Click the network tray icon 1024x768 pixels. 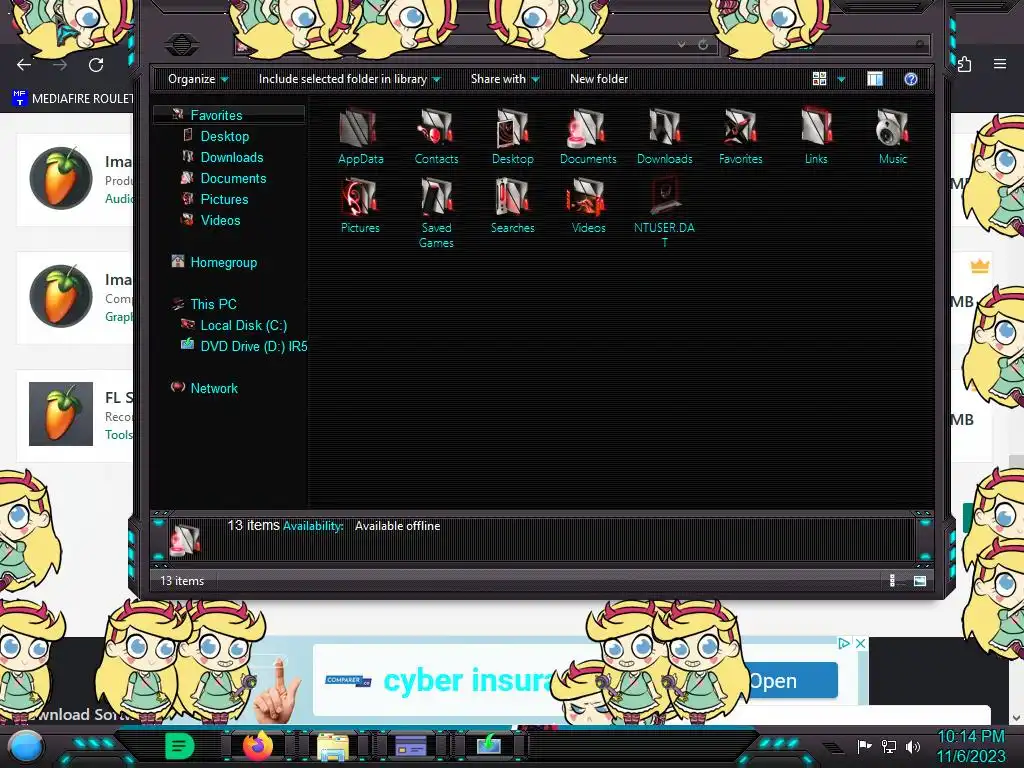pos(889,746)
